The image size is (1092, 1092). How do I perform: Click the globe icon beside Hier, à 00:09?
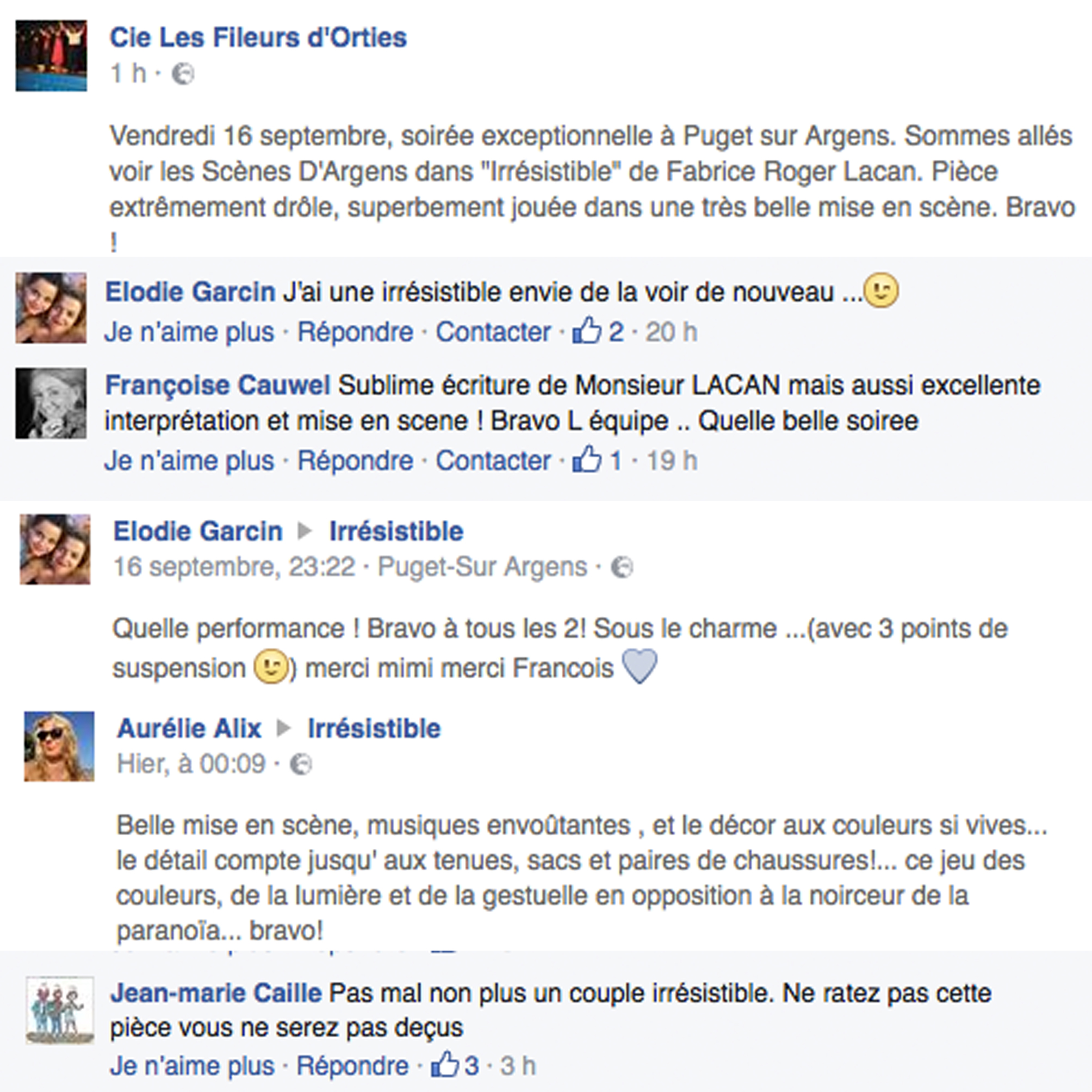301,765
